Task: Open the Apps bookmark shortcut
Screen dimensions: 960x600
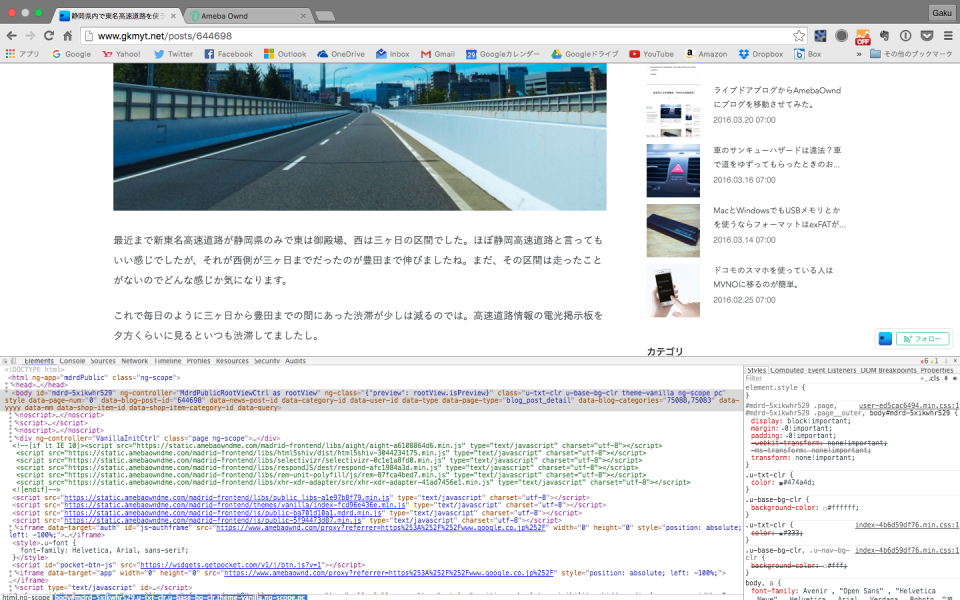Action: point(22,54)
